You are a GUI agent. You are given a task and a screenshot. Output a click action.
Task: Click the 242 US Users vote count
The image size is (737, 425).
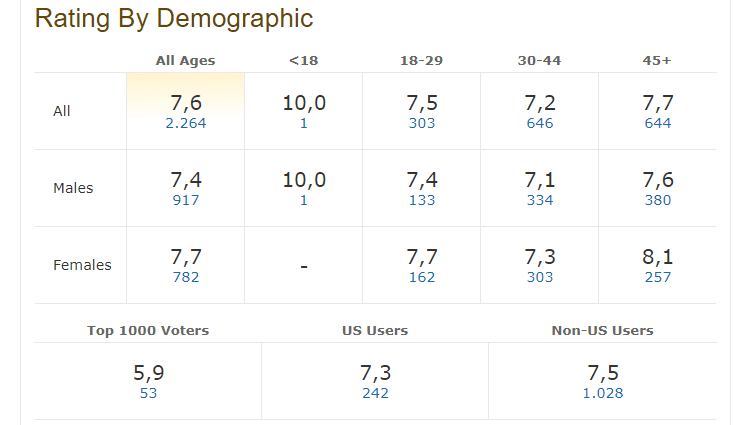[375, 393]
